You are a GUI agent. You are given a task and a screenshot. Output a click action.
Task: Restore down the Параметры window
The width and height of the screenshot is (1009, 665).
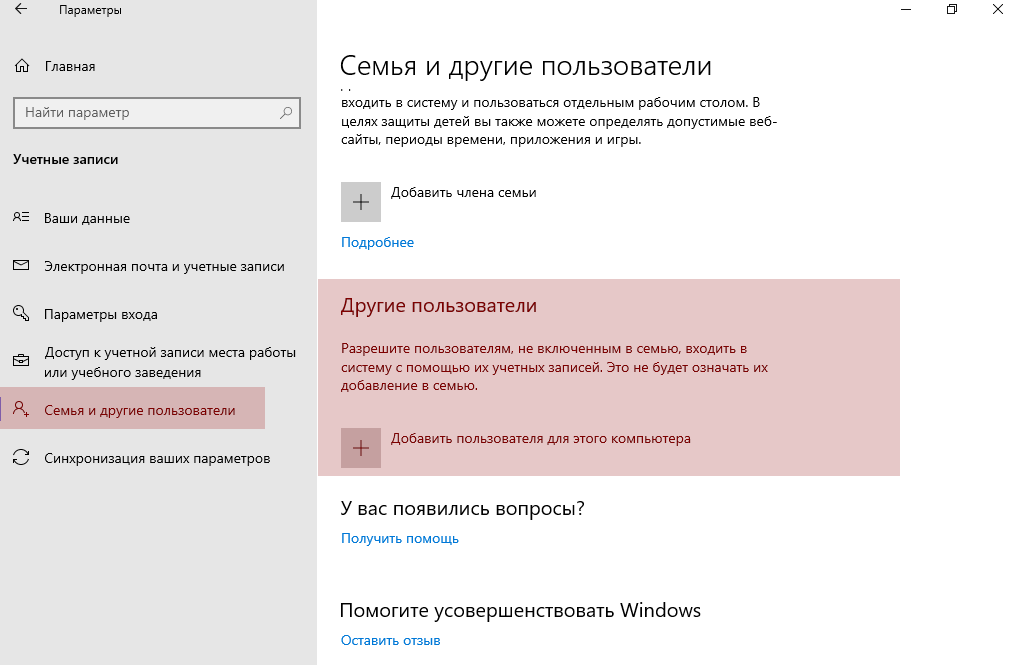click(951, 10)
